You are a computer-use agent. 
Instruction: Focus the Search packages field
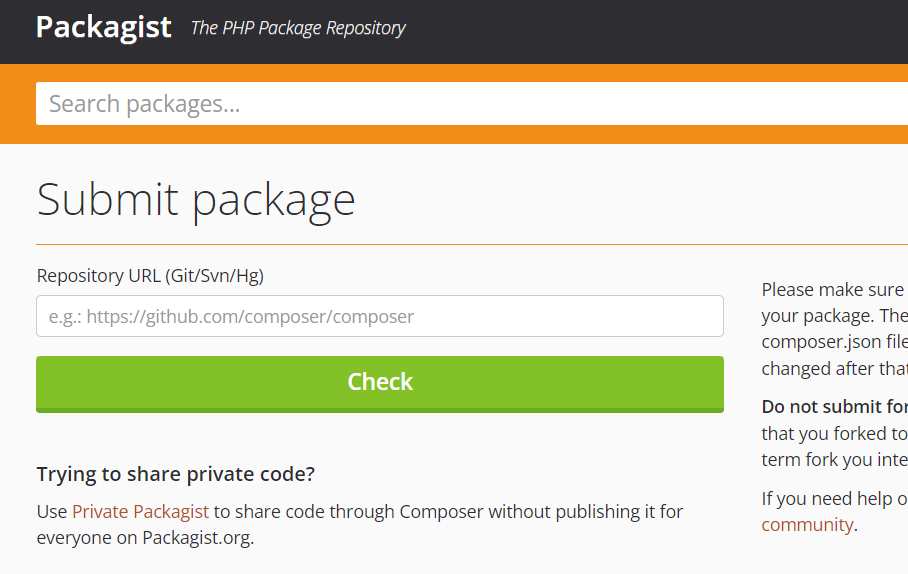coord(472,104)
